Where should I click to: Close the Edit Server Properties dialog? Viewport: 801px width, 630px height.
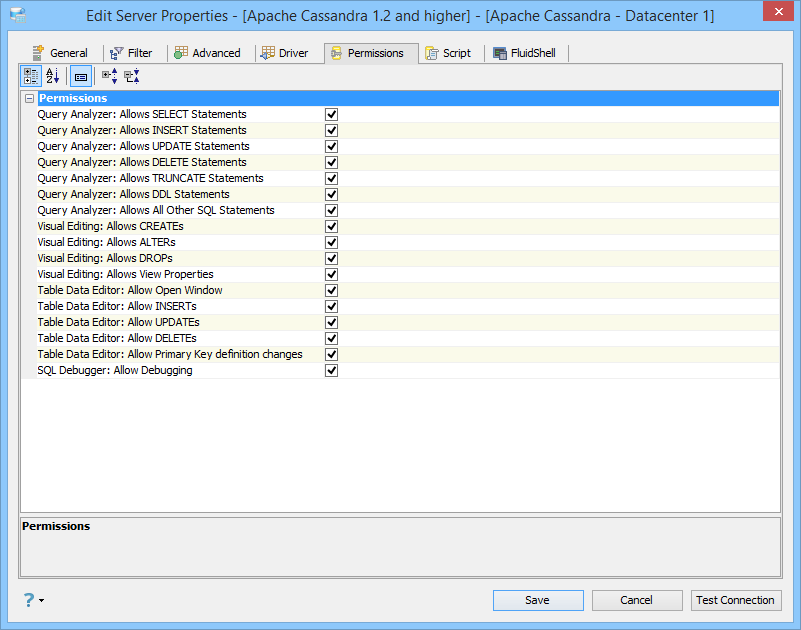[x=778, y=11]
